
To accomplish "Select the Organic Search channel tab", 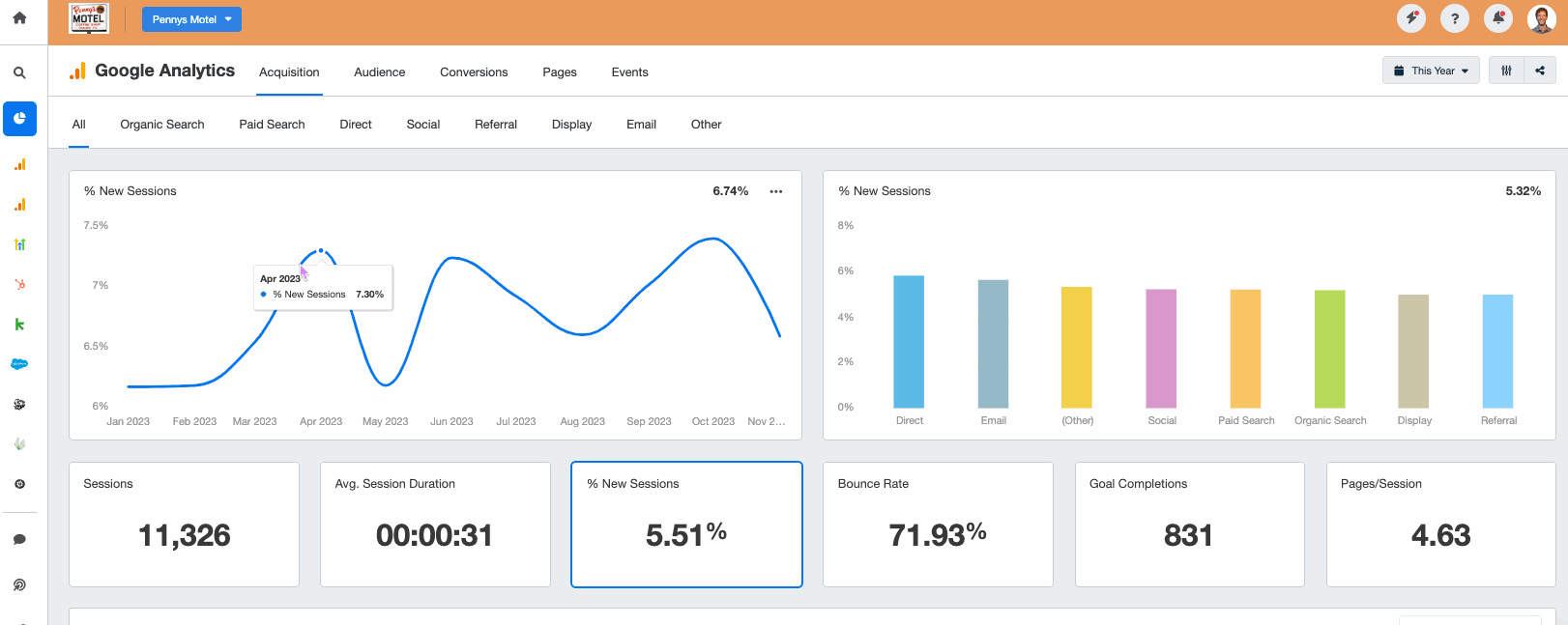I will point(162,125).
